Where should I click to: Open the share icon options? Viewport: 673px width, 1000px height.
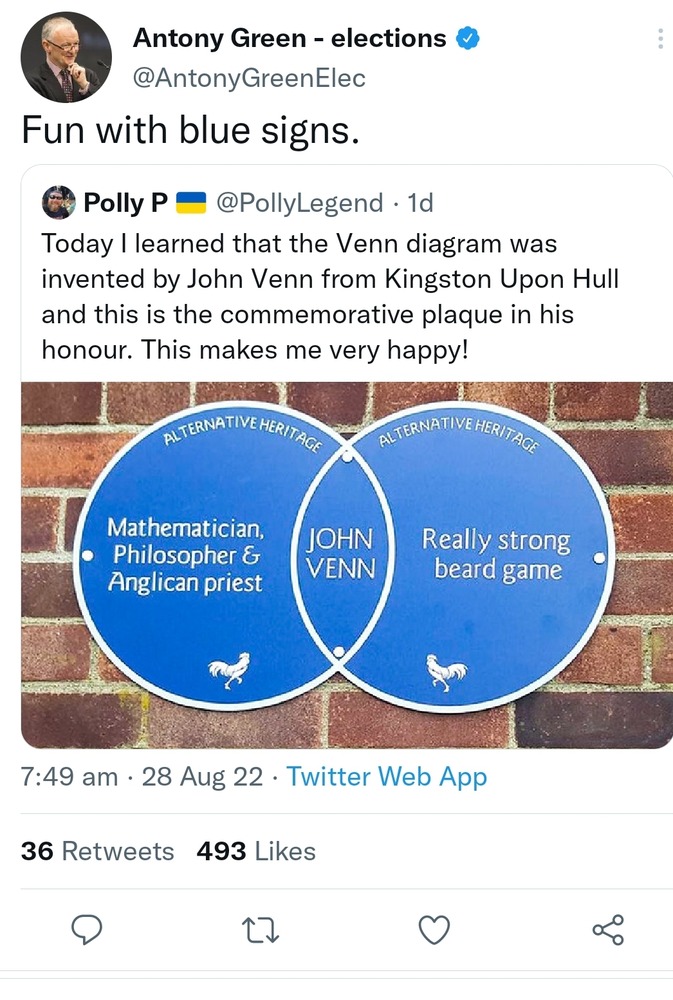(x=607, y=930)
